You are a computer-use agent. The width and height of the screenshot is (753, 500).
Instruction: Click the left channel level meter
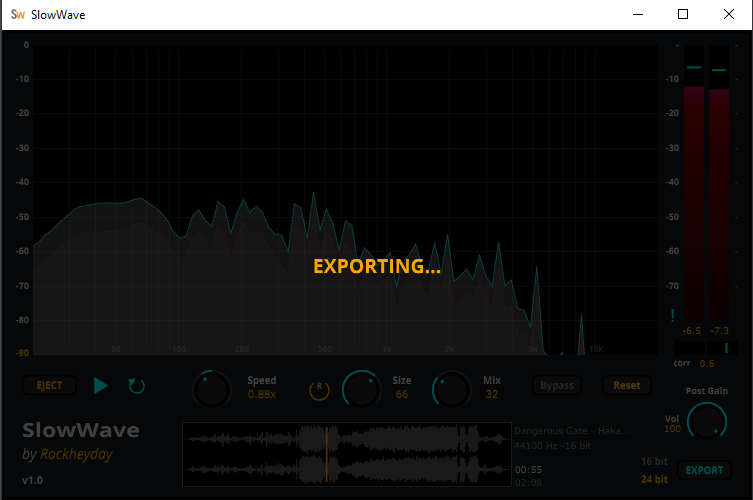point(693,183)
